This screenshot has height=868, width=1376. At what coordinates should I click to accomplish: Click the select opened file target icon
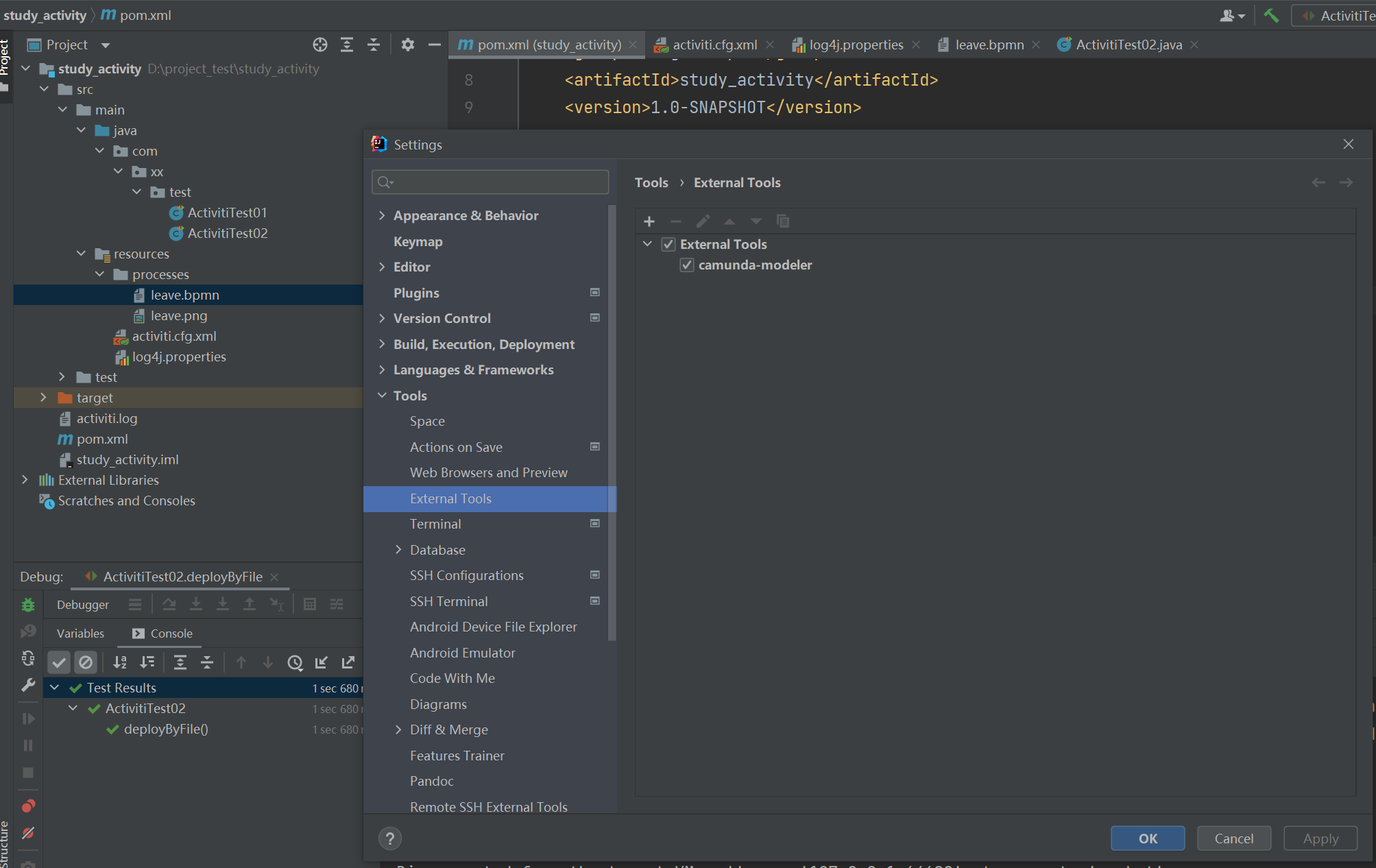tap(319, 45)
